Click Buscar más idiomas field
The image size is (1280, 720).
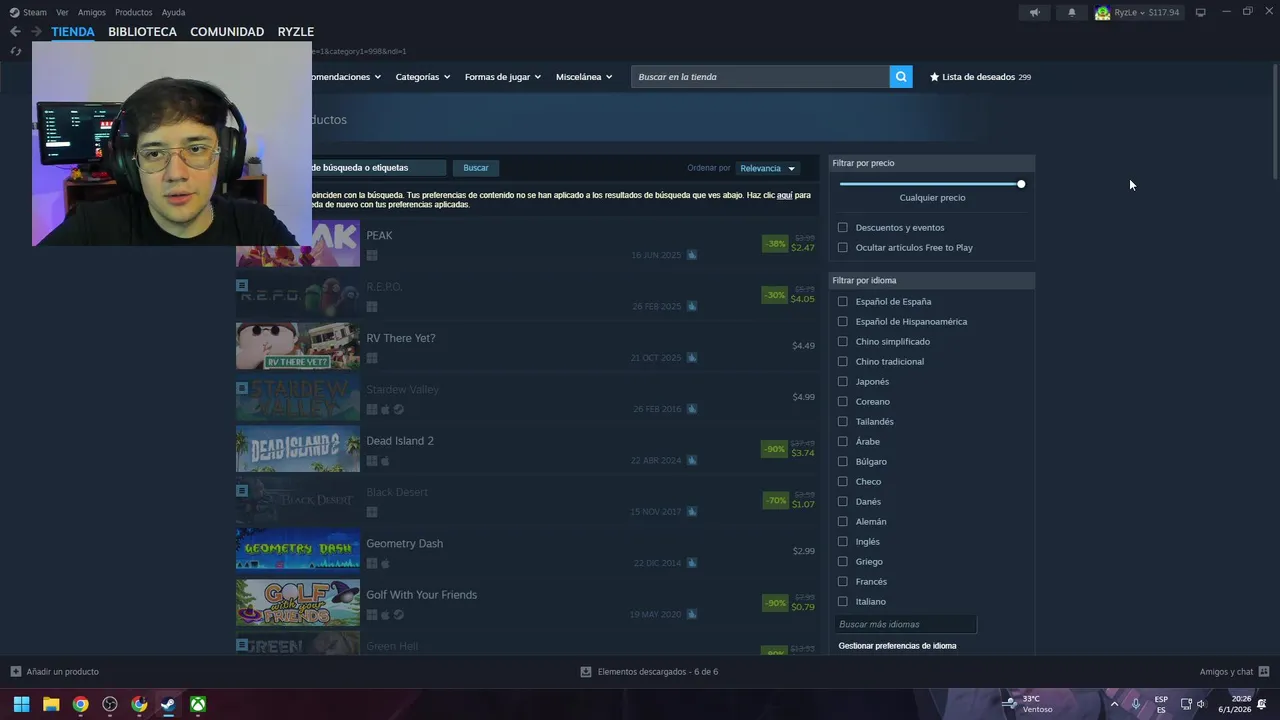pyautogui.click(x=906, y=624)
